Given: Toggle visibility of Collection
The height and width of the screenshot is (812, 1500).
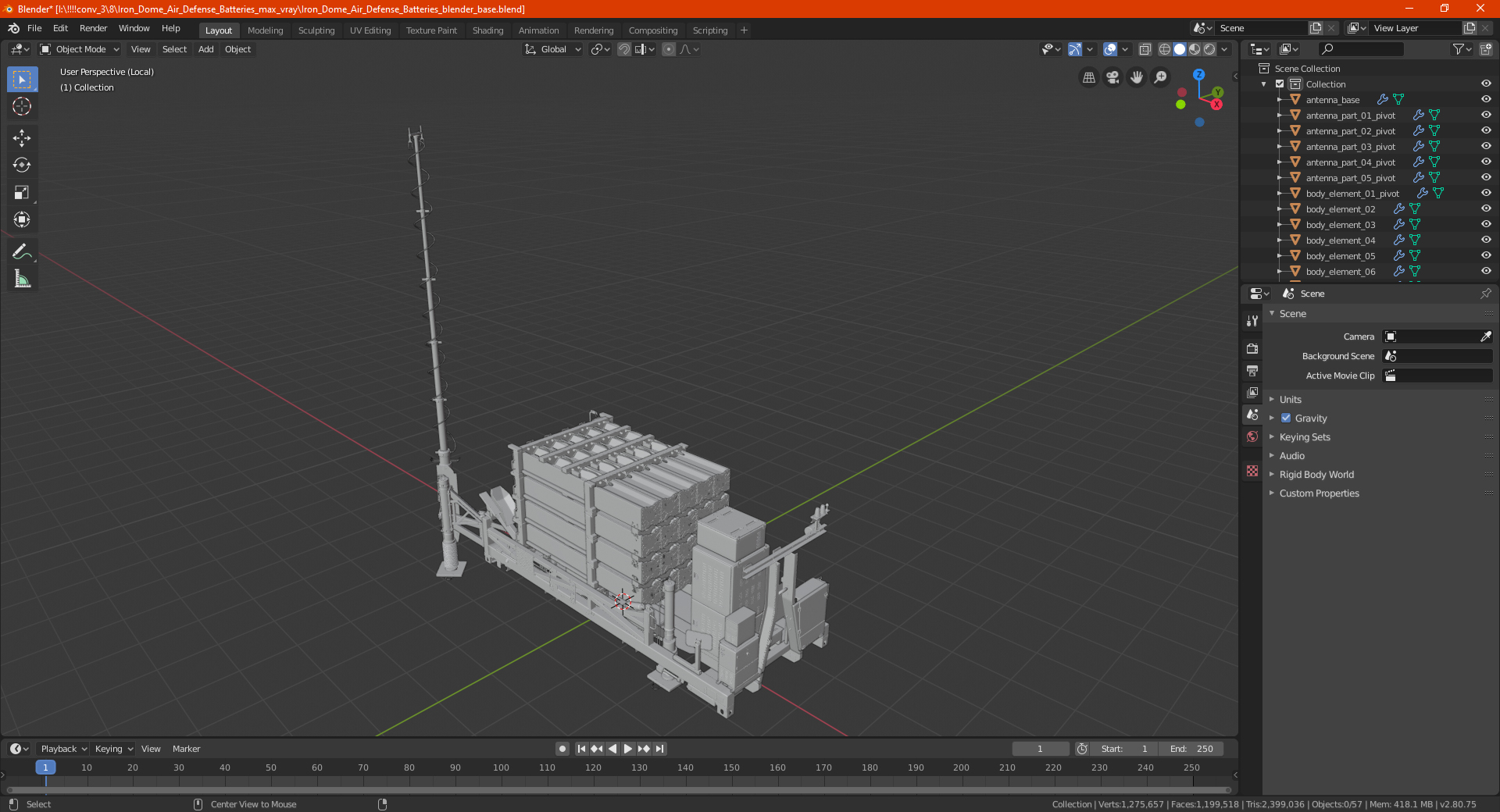Looking at the screenshot, I should point(1486,84).
